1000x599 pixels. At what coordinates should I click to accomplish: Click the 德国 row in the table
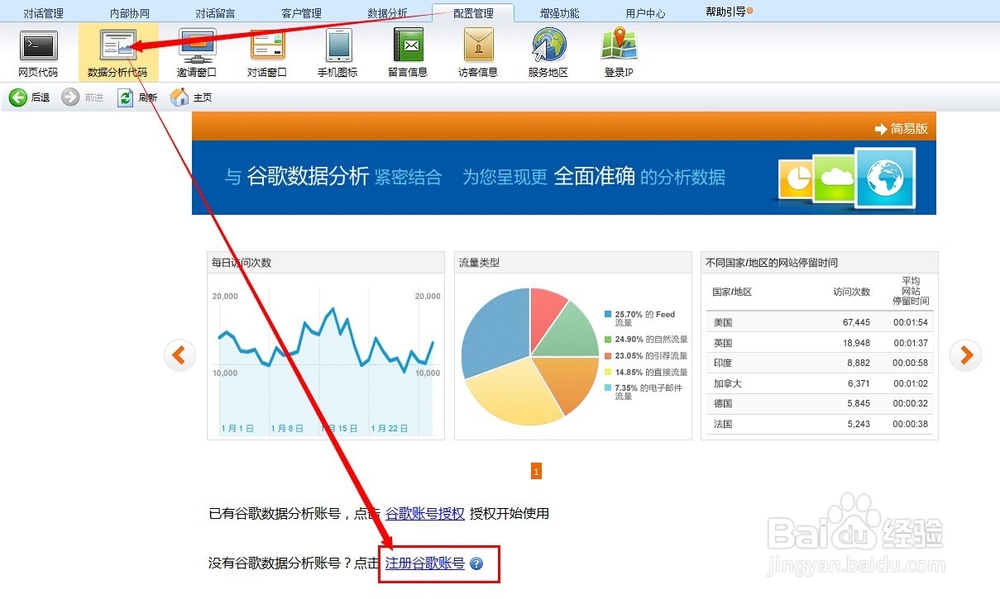tap(820, 404)
